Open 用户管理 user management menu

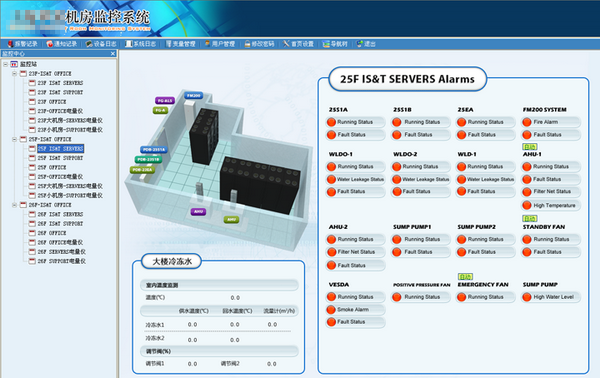pos(220,44)
